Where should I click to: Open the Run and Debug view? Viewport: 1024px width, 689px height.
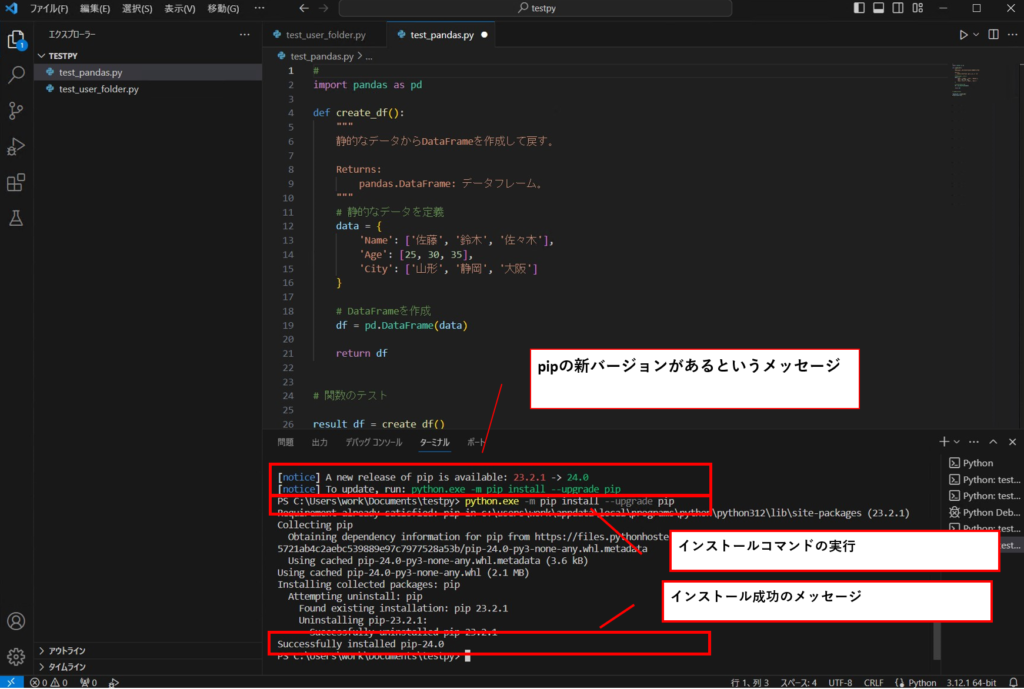[16, 146]
